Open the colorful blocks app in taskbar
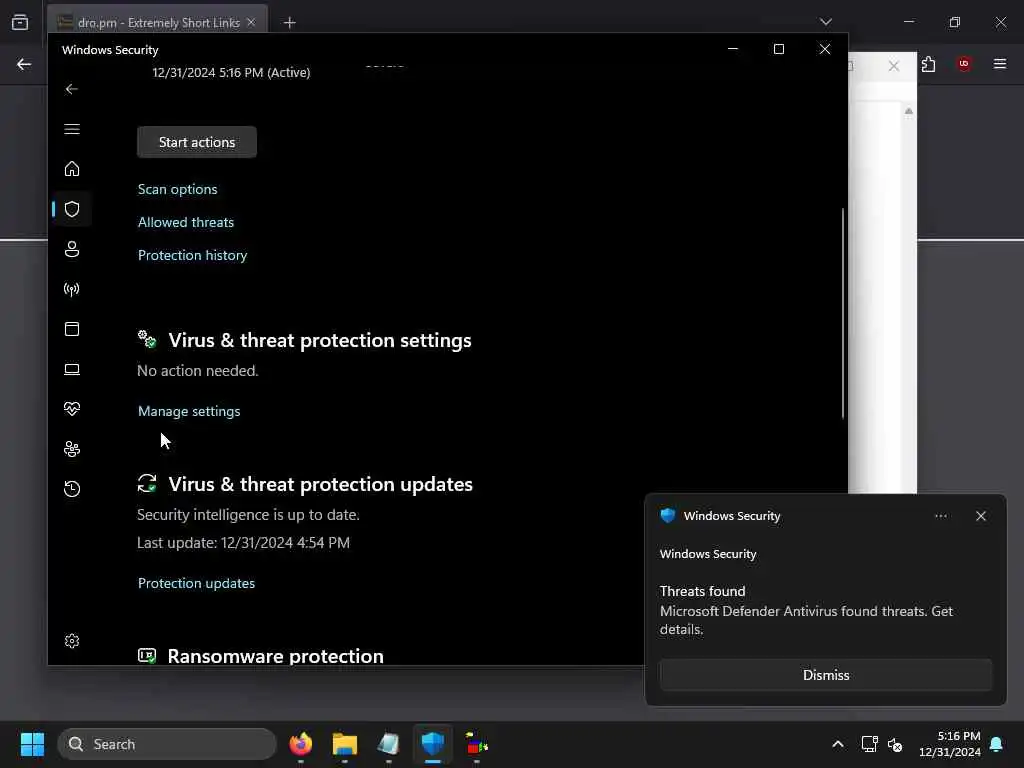The width and height of the screenshot is (1024, 768). 477,744
